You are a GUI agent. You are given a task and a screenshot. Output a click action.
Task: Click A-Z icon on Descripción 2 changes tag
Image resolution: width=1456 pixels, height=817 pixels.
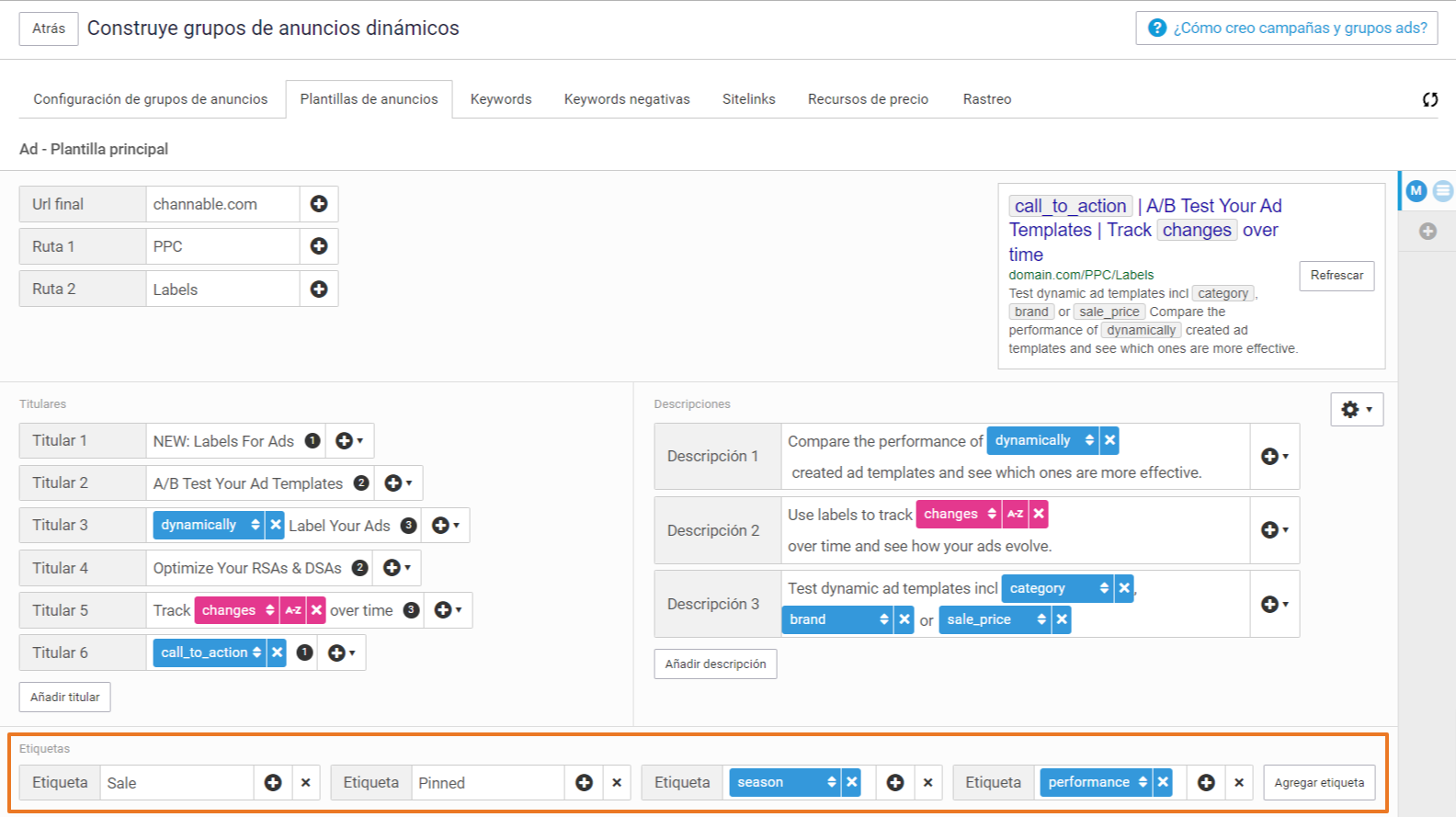point(1015,514)
